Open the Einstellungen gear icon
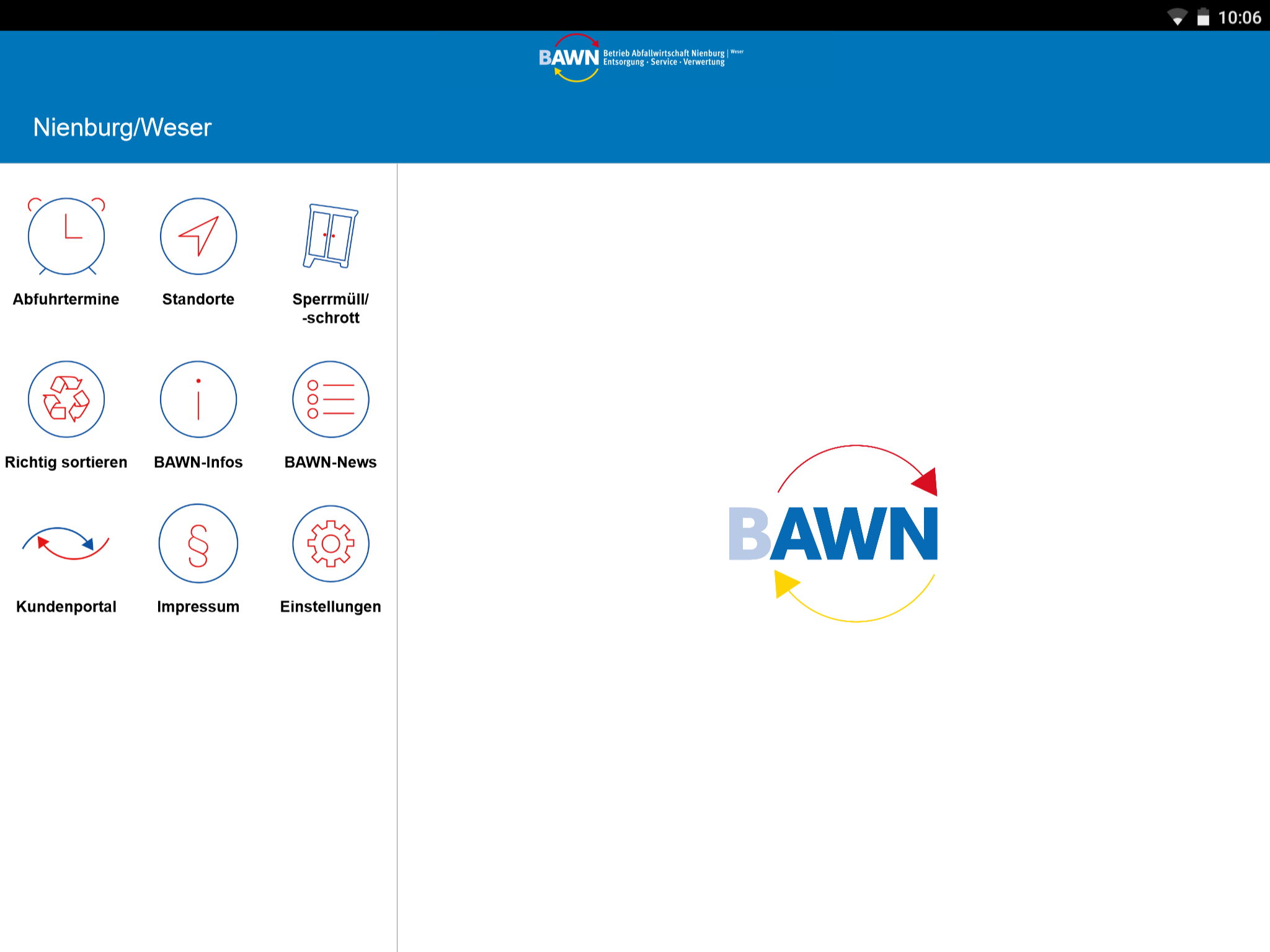 [x=331, y=544]
